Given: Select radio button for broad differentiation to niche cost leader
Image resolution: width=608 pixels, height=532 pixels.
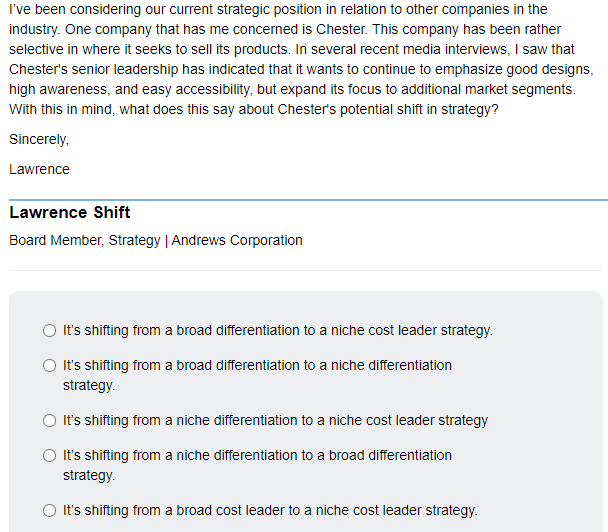Looking at the screenshot, I should [x=50, y=330].
